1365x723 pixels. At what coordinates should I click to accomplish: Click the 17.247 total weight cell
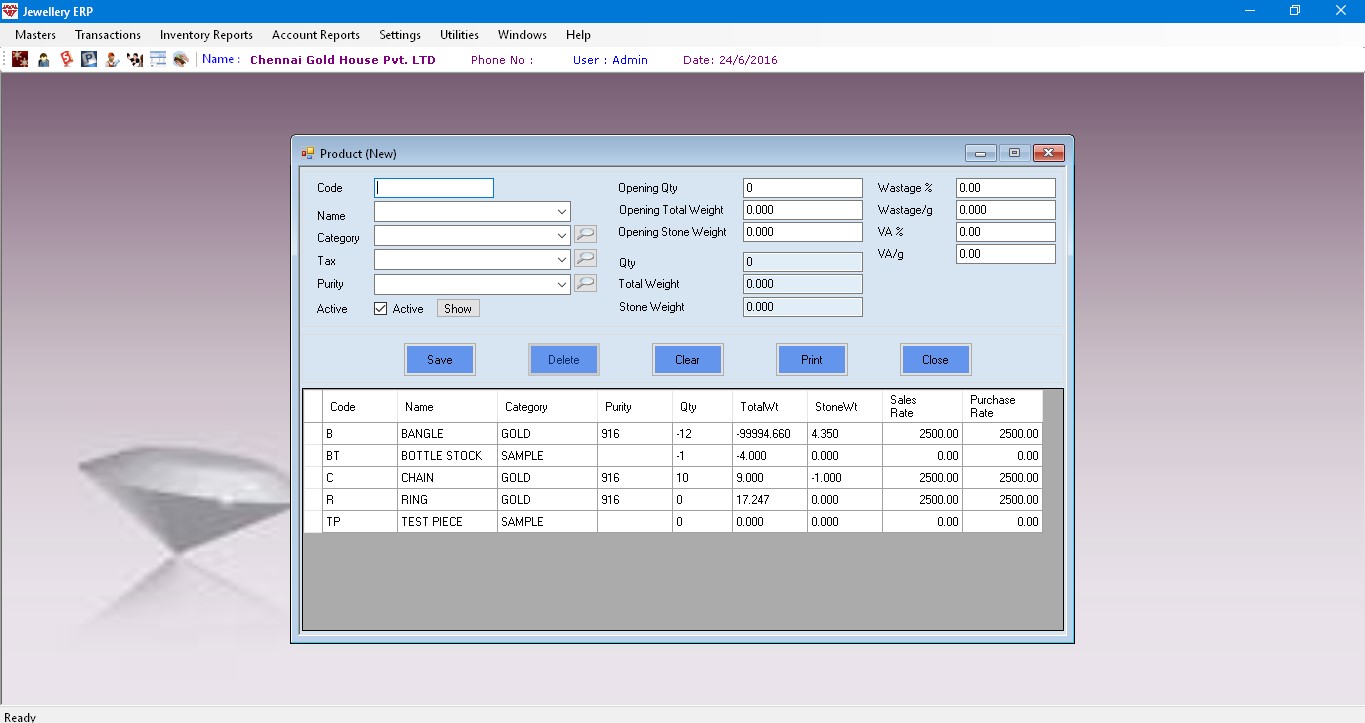pyautogui.click(x=770, y=500)
